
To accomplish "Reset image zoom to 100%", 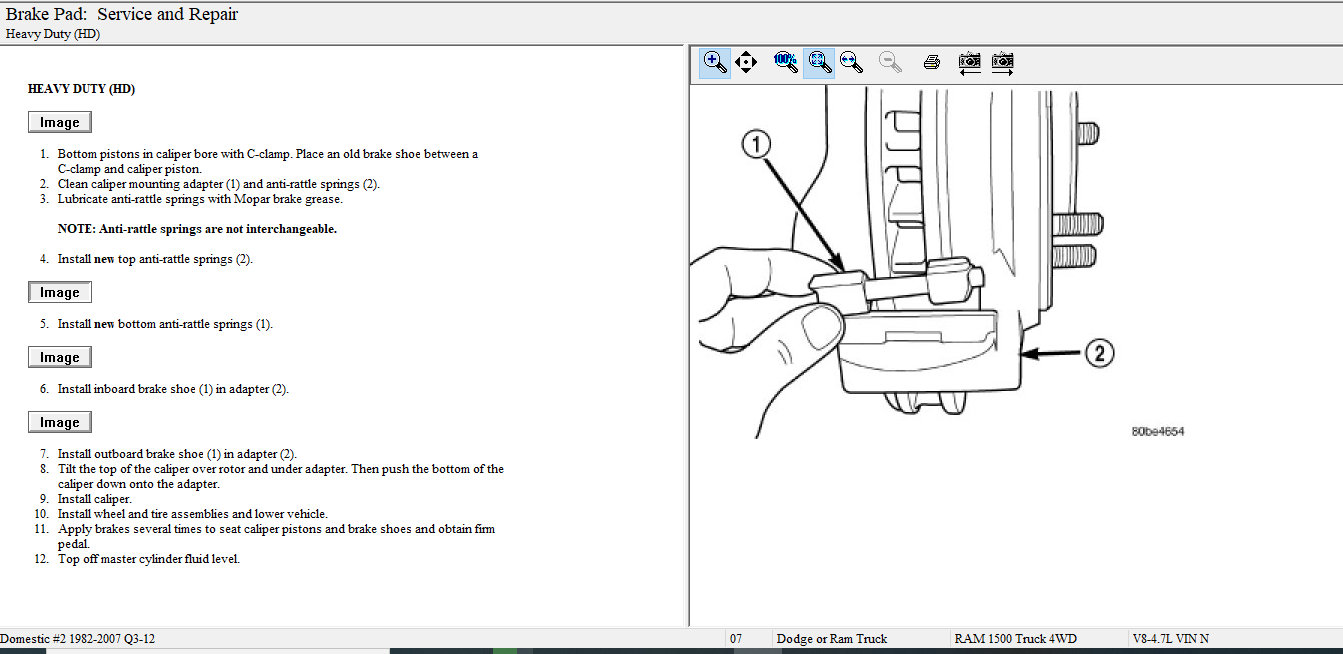I will (x=786, y=63).
